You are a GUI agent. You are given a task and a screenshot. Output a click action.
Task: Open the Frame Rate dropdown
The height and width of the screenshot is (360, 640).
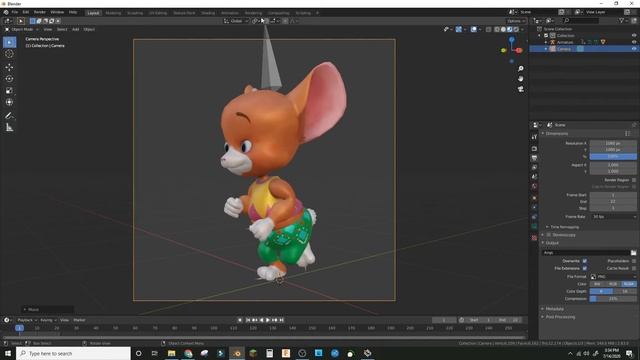613,216
